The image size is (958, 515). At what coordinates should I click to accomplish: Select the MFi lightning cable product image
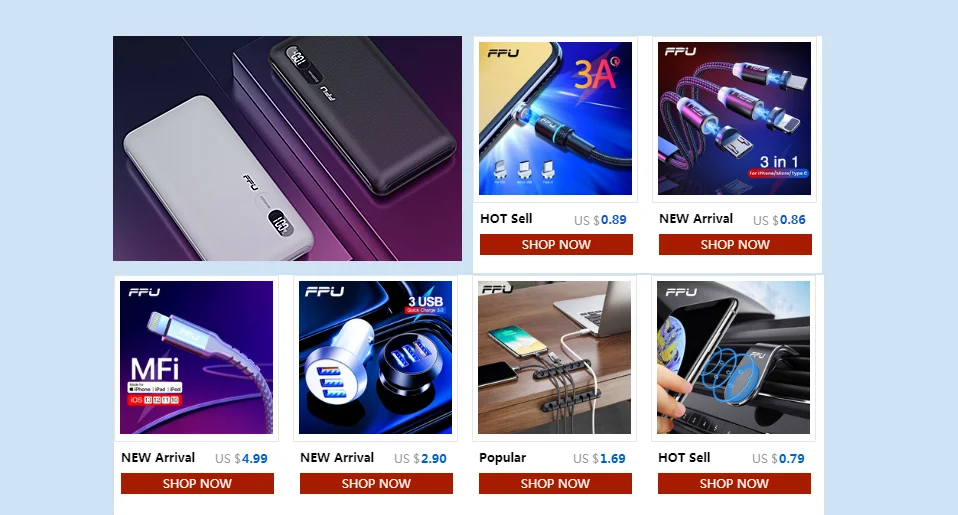pos(196,357)
